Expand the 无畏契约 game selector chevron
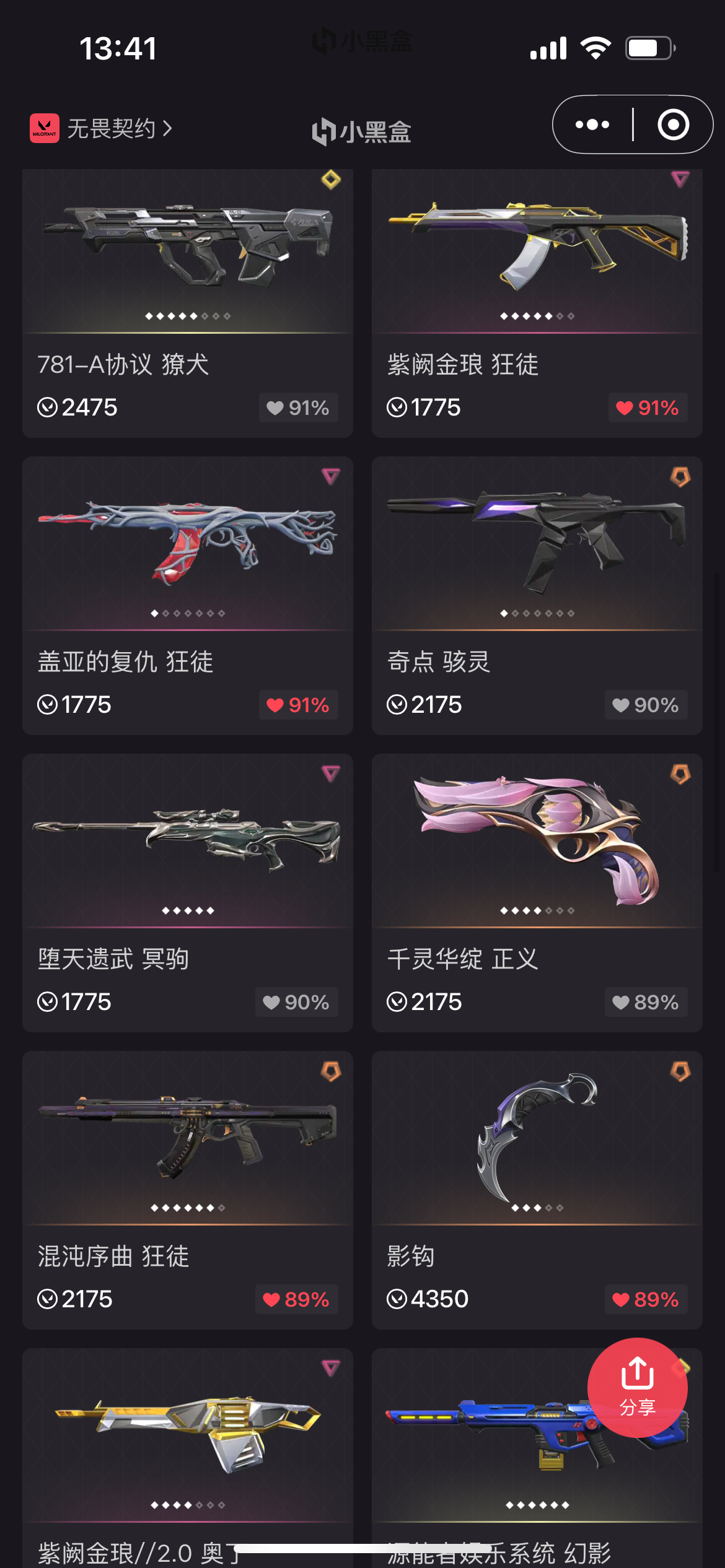 tap(167, 128)
